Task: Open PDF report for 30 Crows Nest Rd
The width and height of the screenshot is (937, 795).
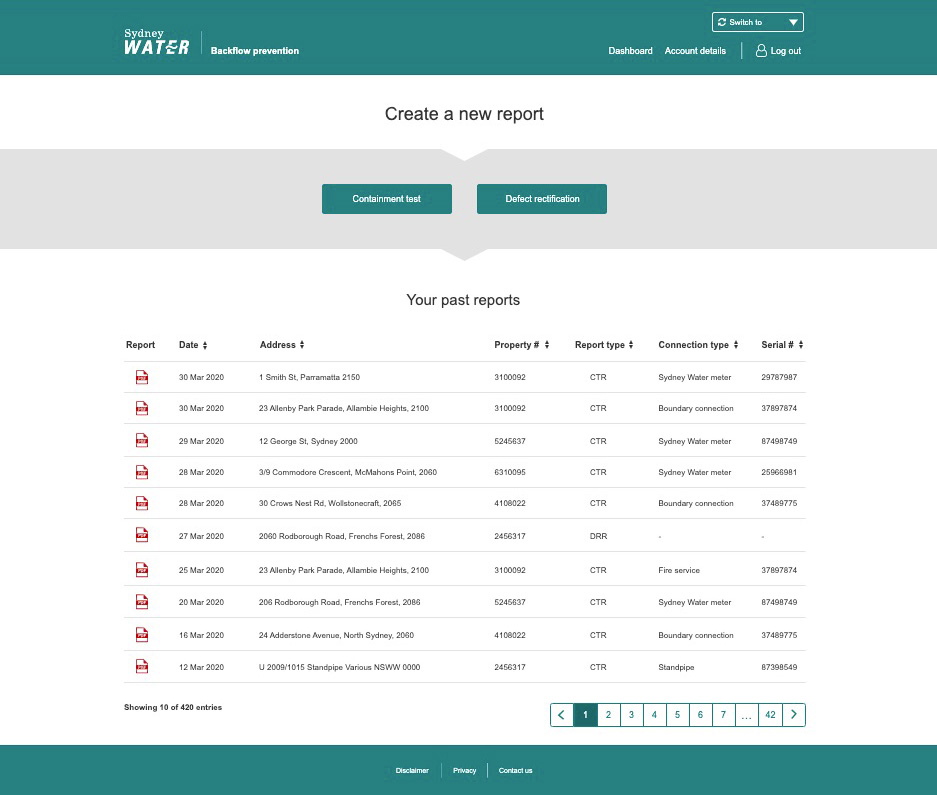Action: click(141, 503)
